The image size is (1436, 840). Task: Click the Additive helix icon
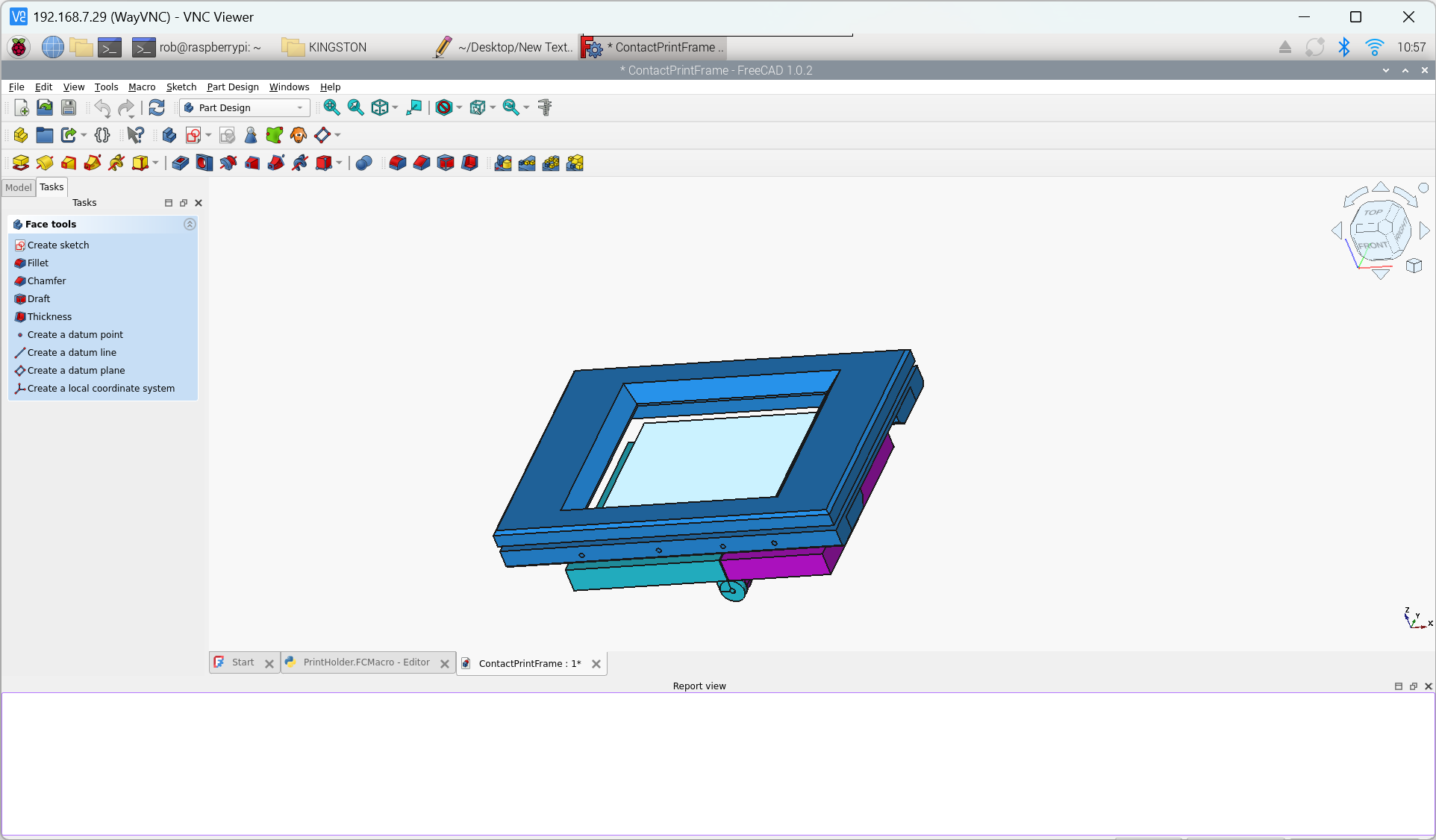tap(116, 163)
